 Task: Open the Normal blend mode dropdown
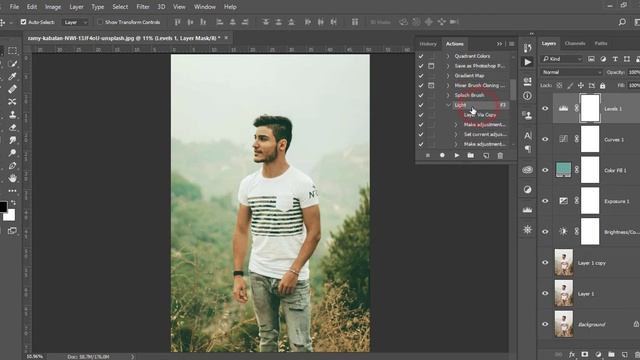(x=571, y=72)
